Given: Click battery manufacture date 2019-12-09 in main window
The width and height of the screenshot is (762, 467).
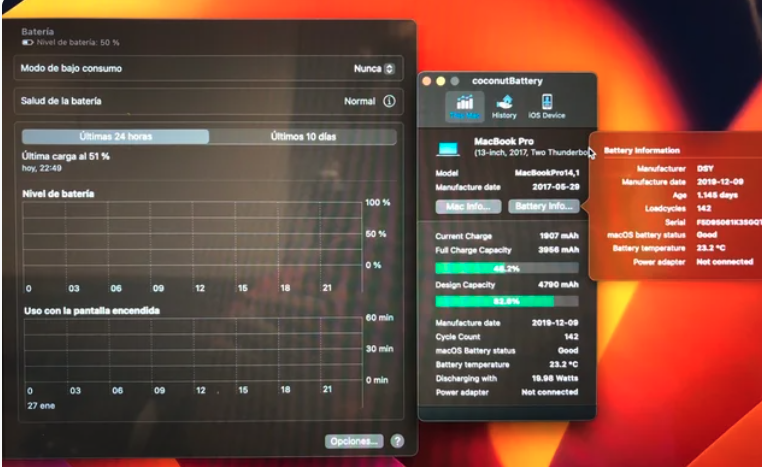Looking at the screenshot, I should pyautogui.click(x=554, y=323).
